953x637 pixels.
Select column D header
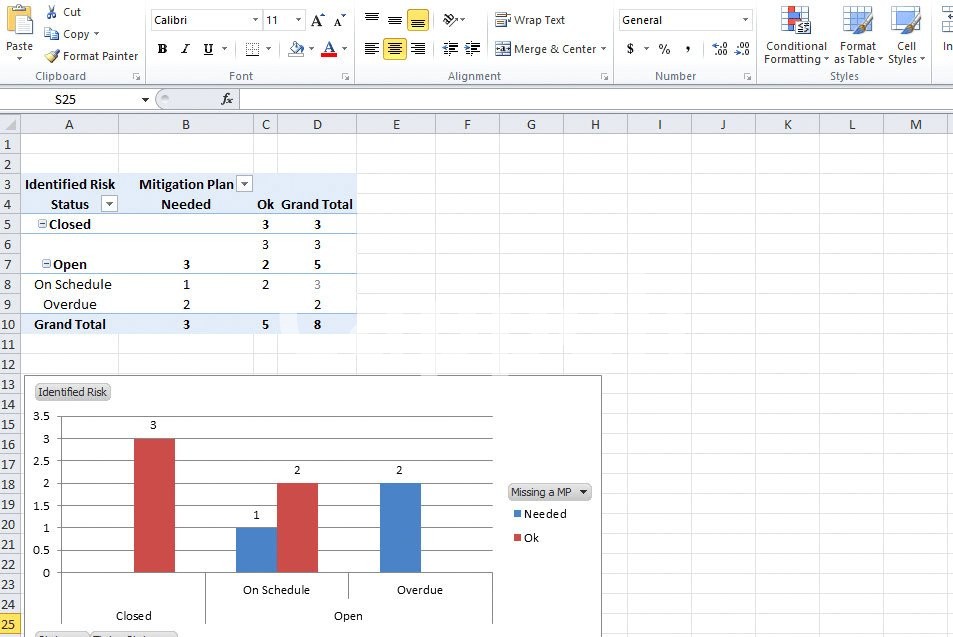[x=317, y=124]
